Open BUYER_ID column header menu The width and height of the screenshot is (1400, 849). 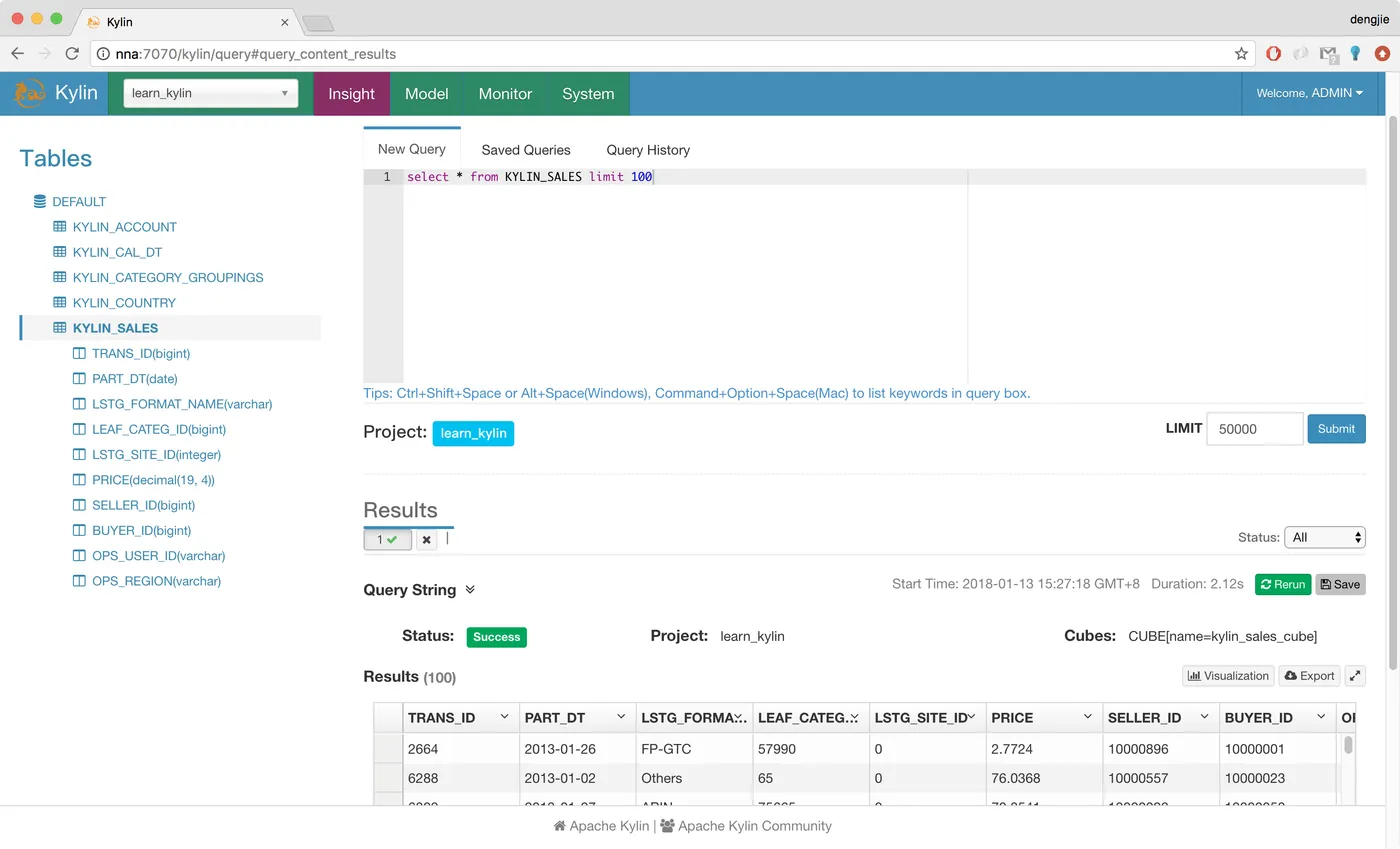[1321, 717]
